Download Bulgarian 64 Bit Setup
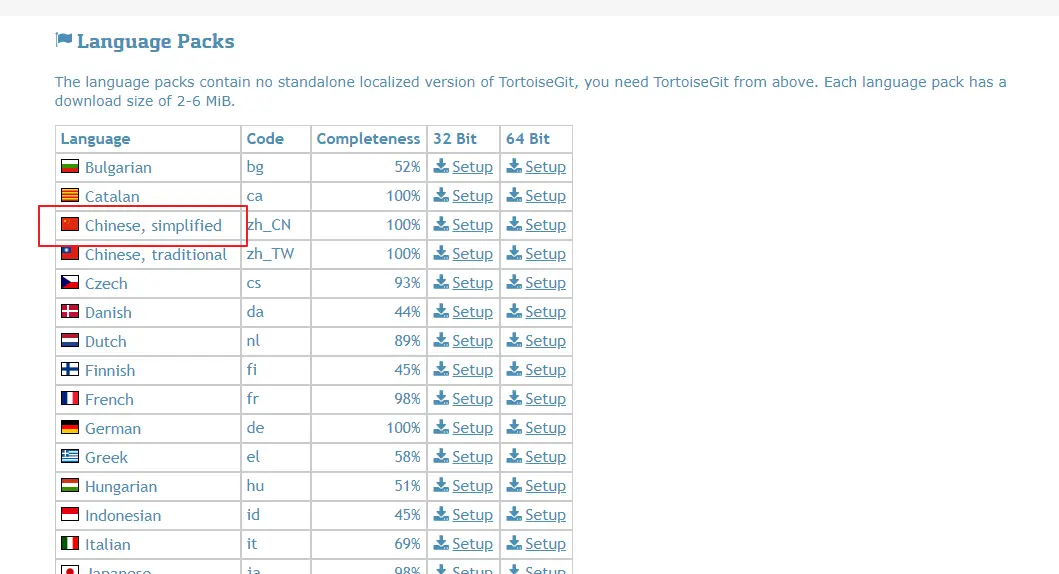1059x574 pixels. (536, 167)
